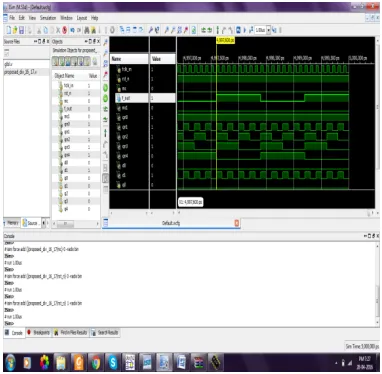Open the View menu
This screenshot has width=382, height=374.
click(x=32, y=18)
